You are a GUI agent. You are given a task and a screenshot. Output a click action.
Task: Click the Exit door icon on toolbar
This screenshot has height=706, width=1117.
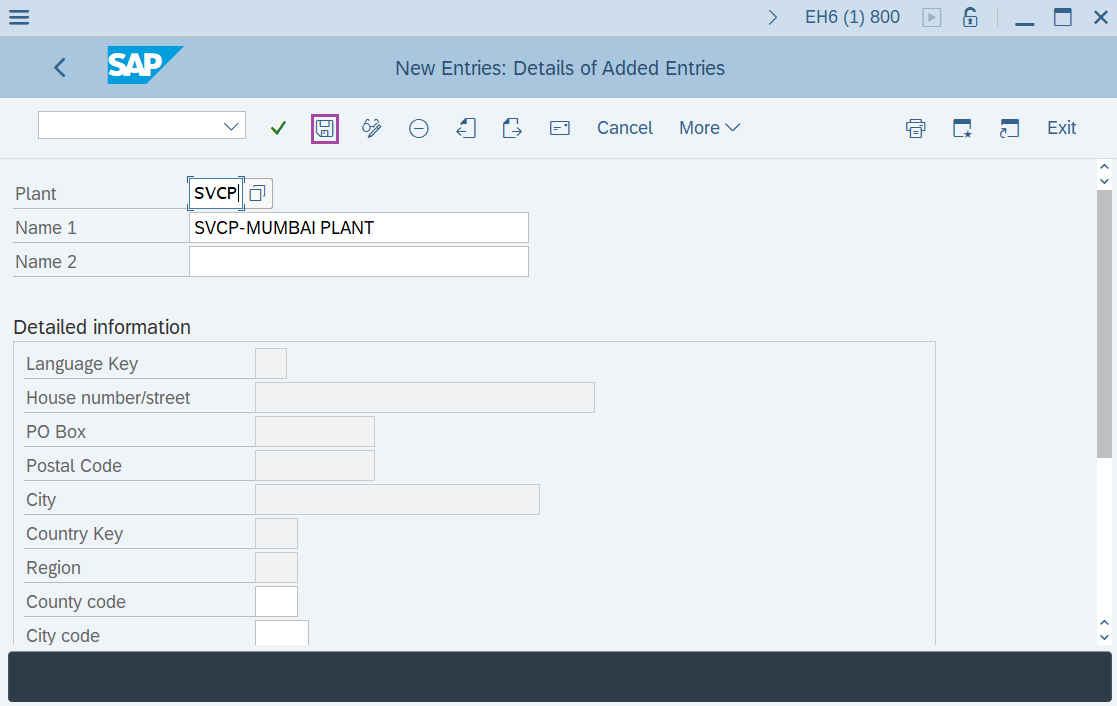click(x=512, y=128)
